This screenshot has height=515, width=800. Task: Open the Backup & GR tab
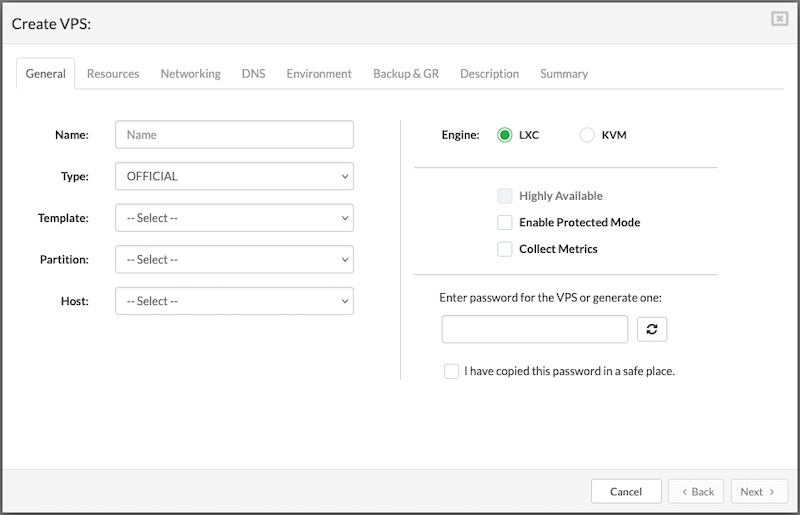(x=406, y=74)
